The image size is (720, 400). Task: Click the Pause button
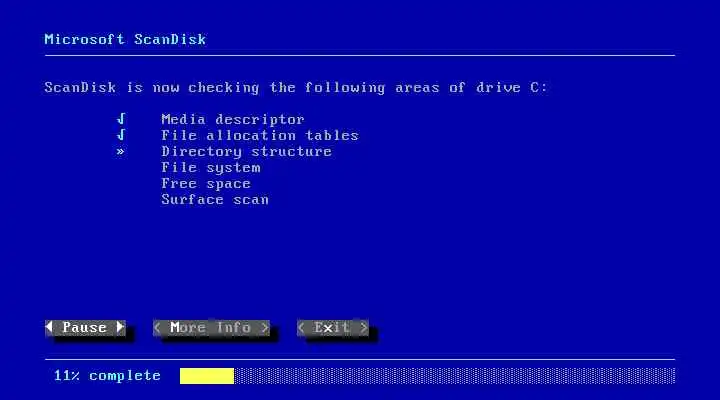pyautogui.click(x=85, y=327)
